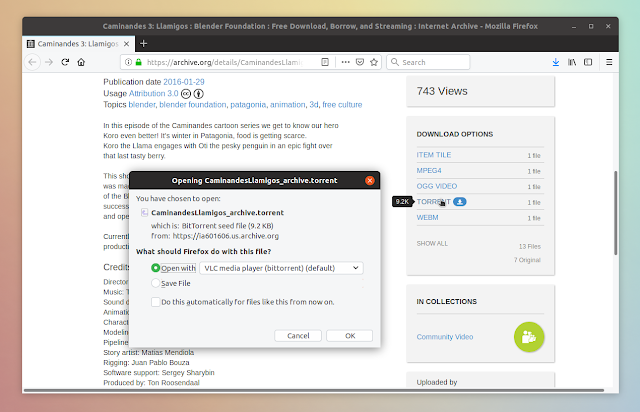Enable Do this automatically checkbox

tap(156, 302)
